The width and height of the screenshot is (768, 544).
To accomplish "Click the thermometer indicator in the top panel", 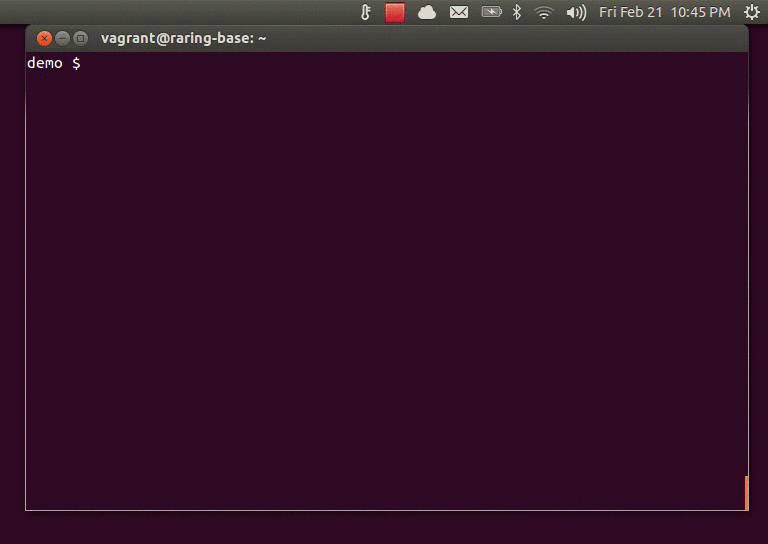I will click(x=365, y=12).
